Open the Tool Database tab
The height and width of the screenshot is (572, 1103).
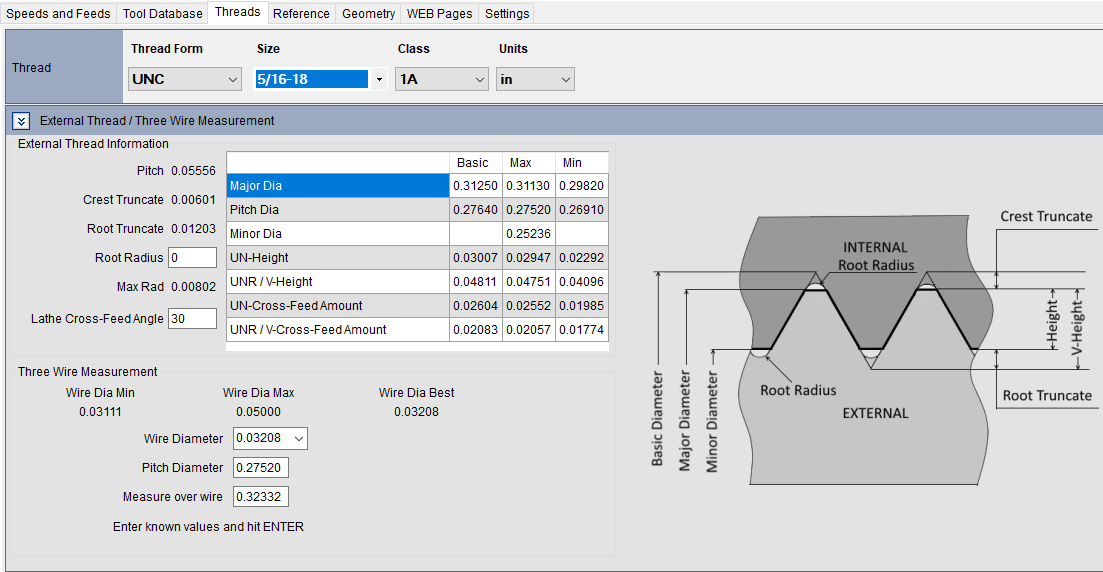(x=162, y=14)
